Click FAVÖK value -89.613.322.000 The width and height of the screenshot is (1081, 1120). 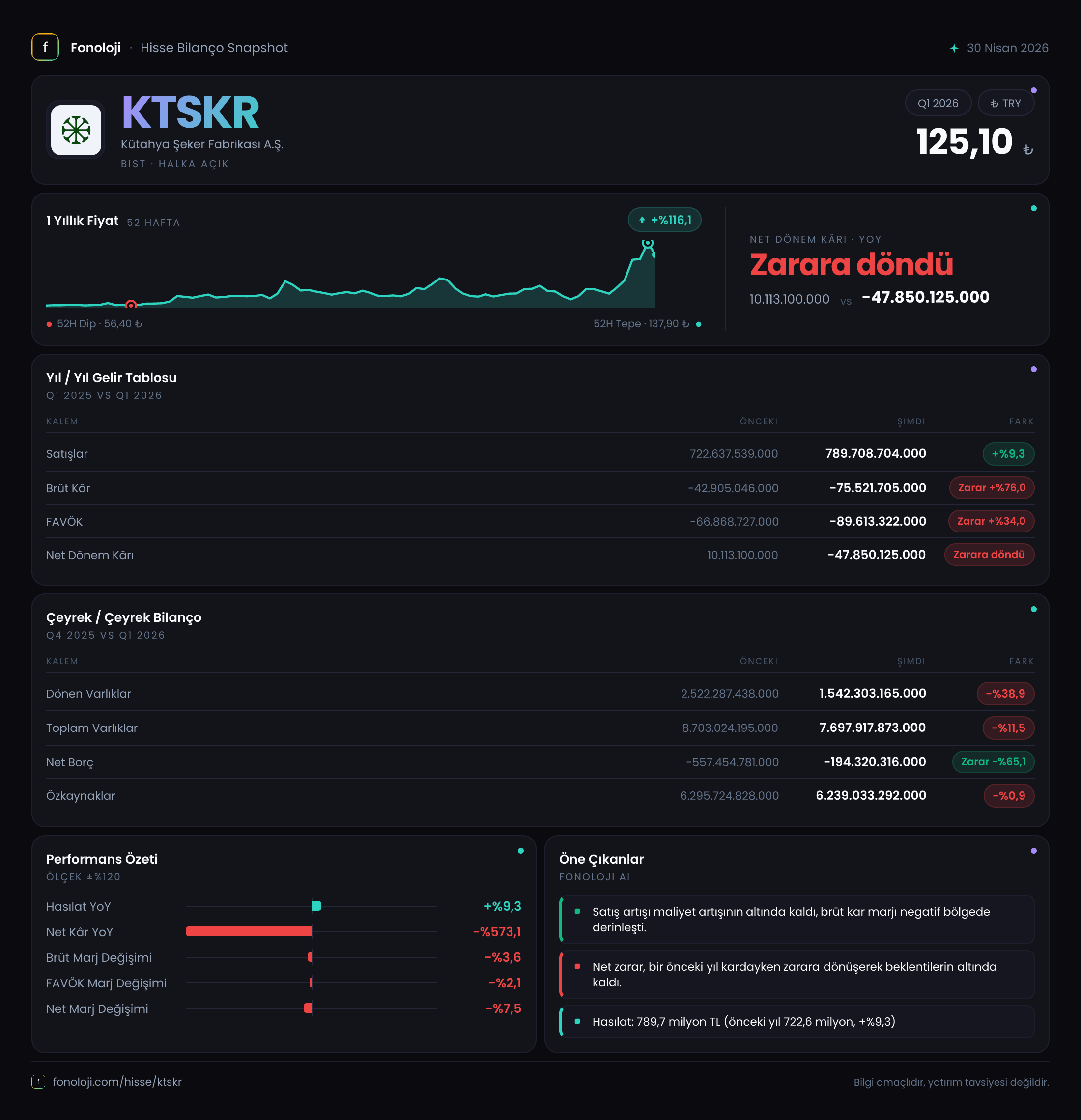878,521
